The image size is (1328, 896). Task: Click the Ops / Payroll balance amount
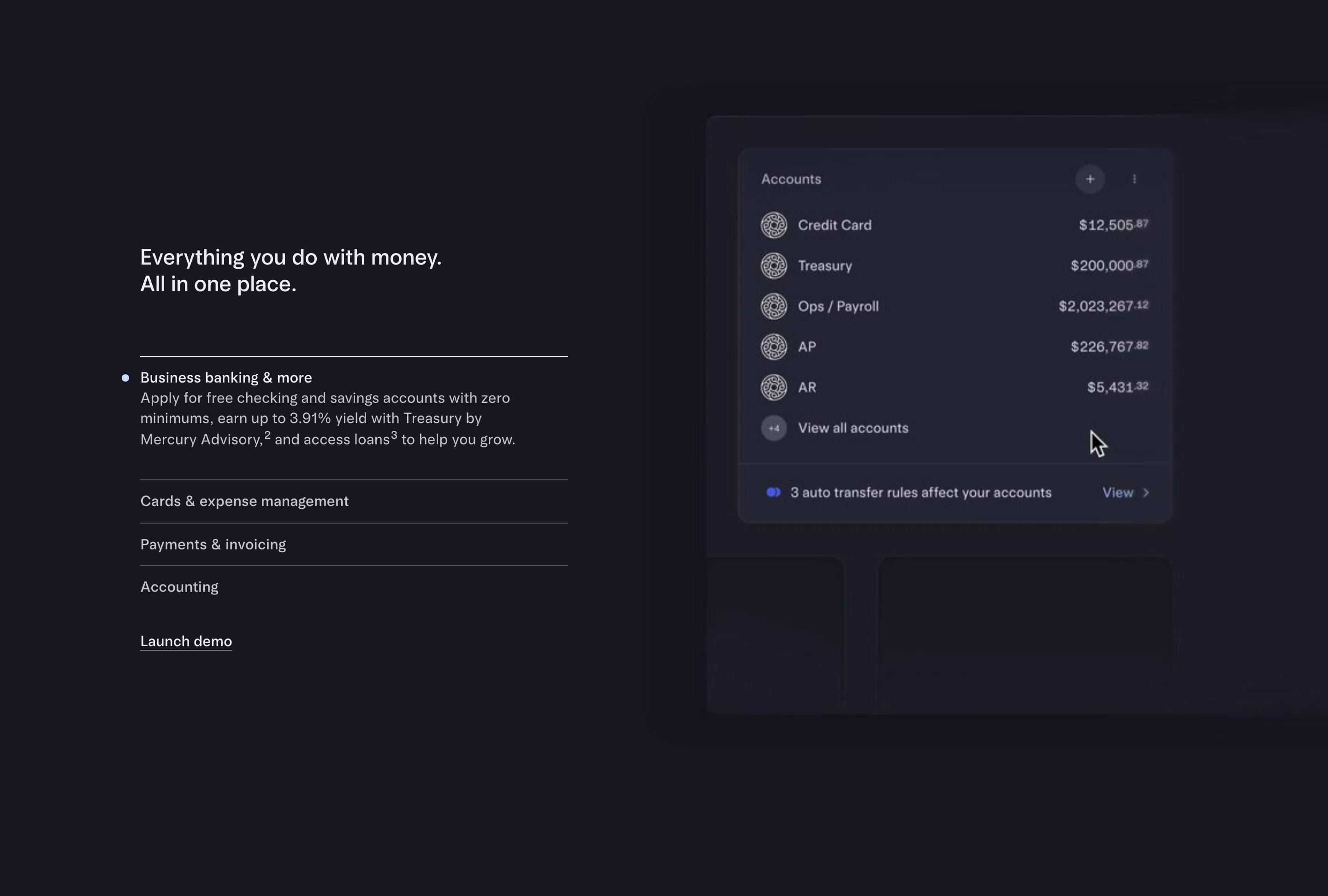[x=1103, y=306]
